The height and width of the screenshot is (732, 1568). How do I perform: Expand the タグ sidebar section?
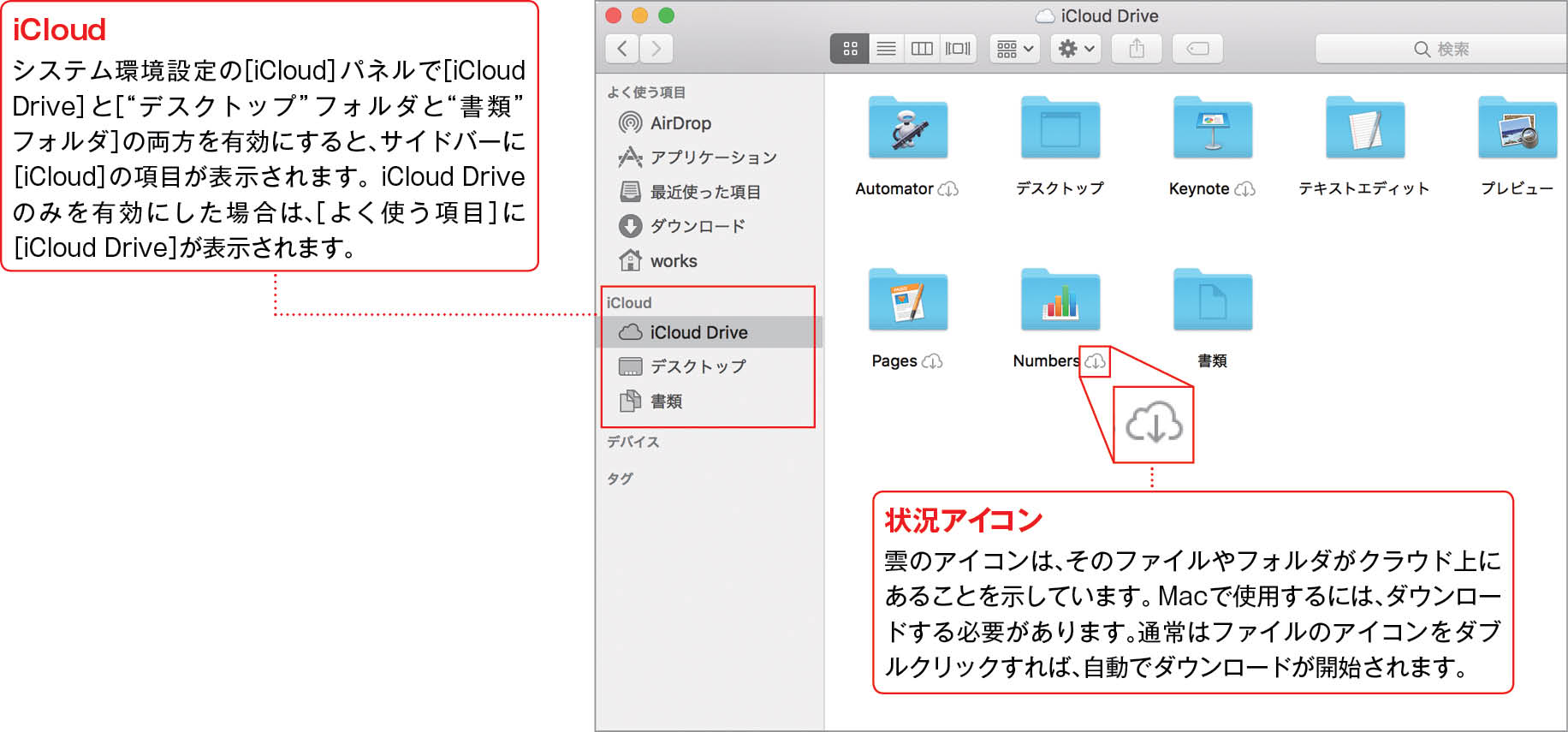tap(620, 479)
